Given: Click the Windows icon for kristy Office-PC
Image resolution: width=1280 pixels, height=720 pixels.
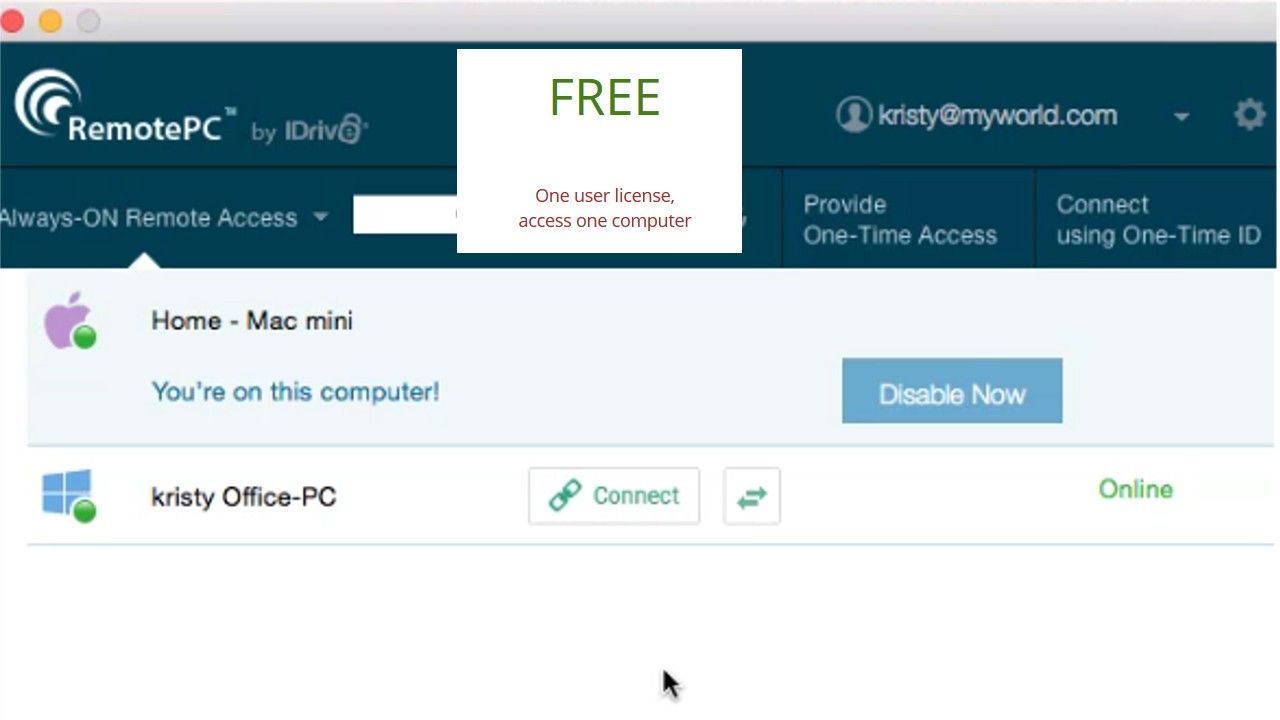Looking at the screenshot, I should (x=66, y=492).
